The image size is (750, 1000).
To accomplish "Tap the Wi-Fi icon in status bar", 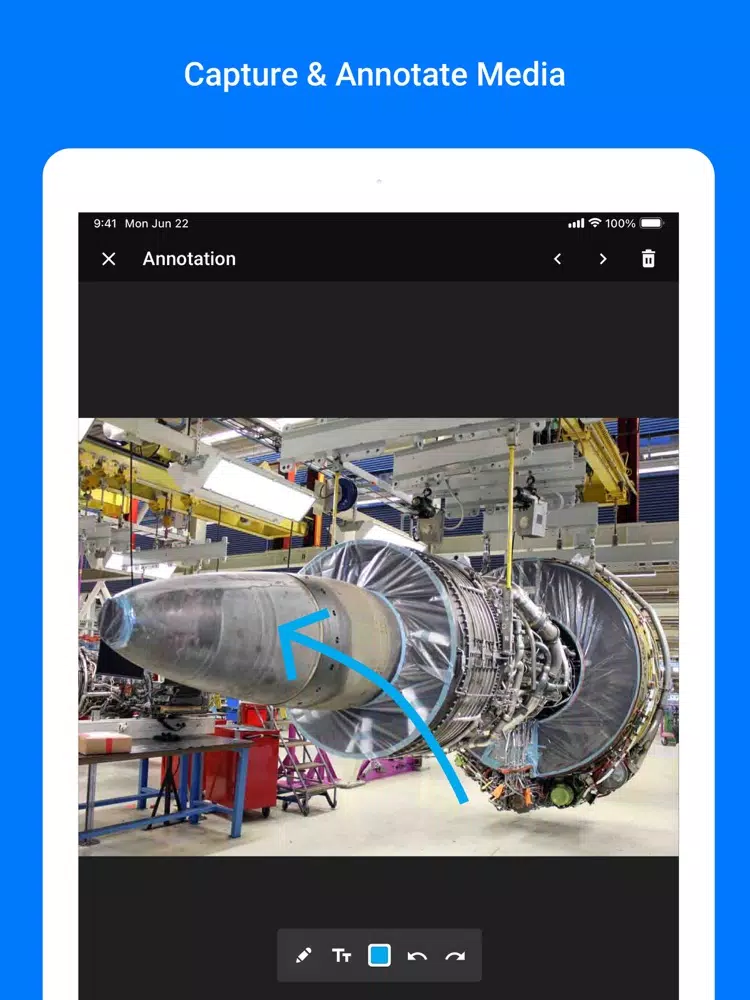I will click(594, 223).
